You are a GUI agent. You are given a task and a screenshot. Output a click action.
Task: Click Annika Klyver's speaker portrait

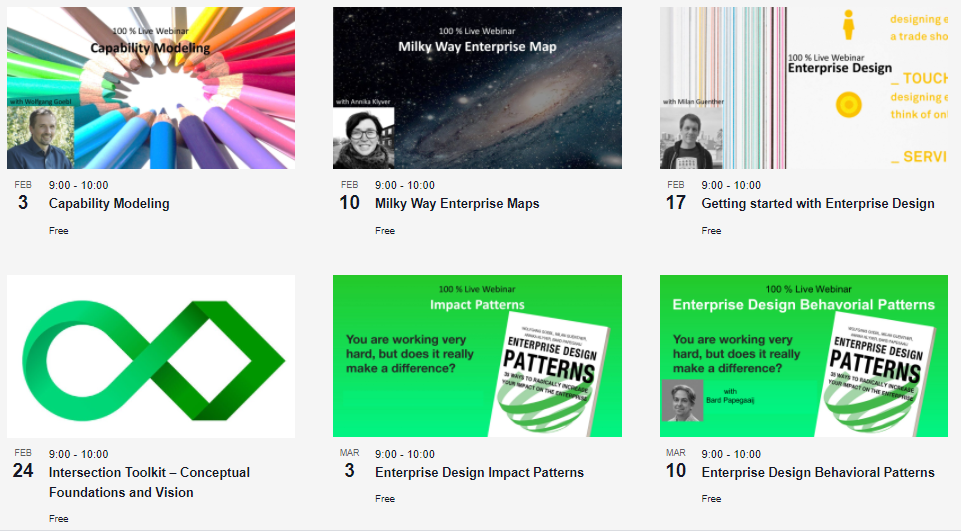pyautogui.click(x=363, y=138)
